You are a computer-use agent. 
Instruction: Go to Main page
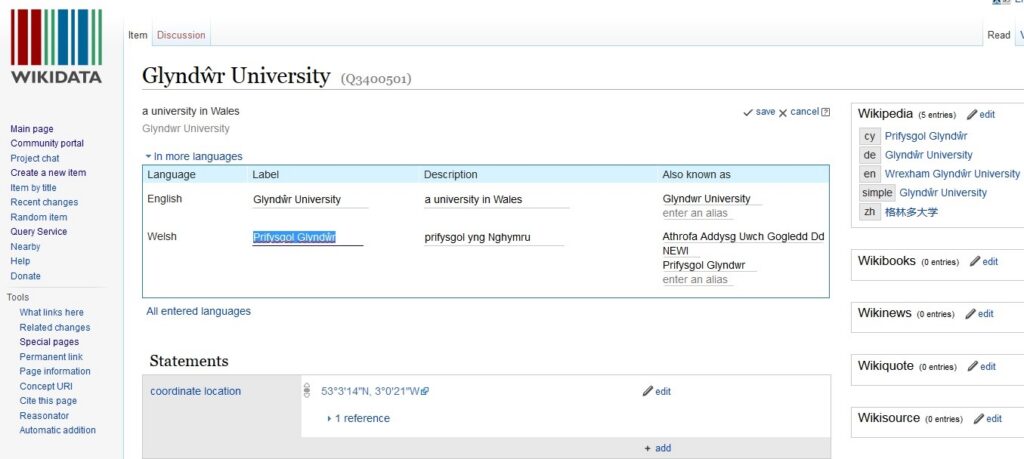(32, 129)
